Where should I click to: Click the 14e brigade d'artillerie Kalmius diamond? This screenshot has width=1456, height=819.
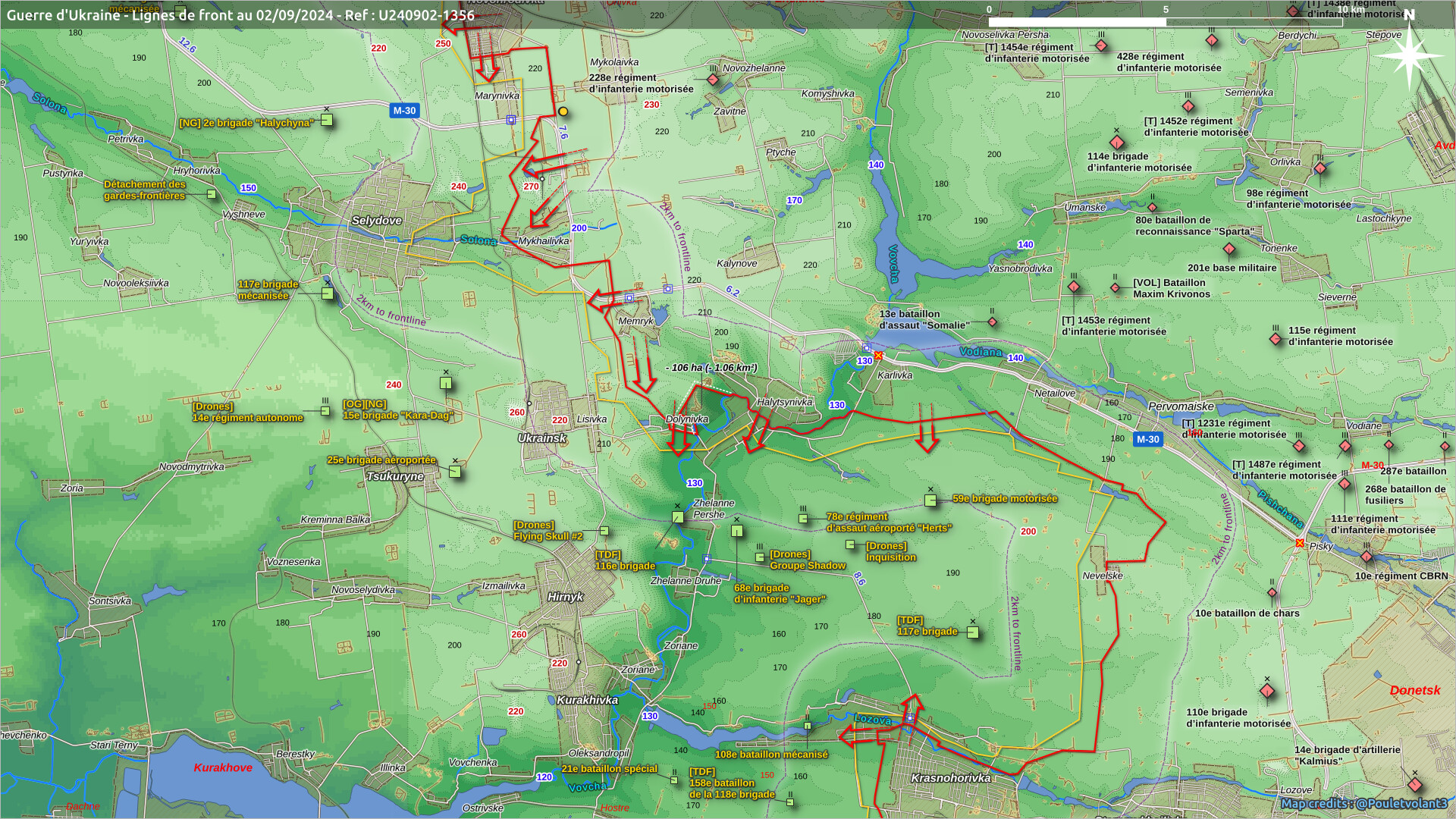pos(1415,785)
